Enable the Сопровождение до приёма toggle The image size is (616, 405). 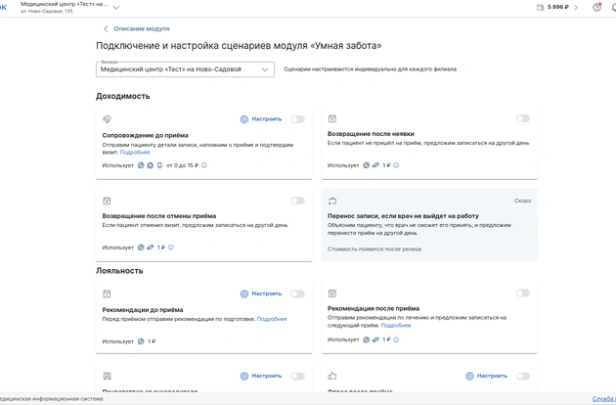(x=297, y=119)
